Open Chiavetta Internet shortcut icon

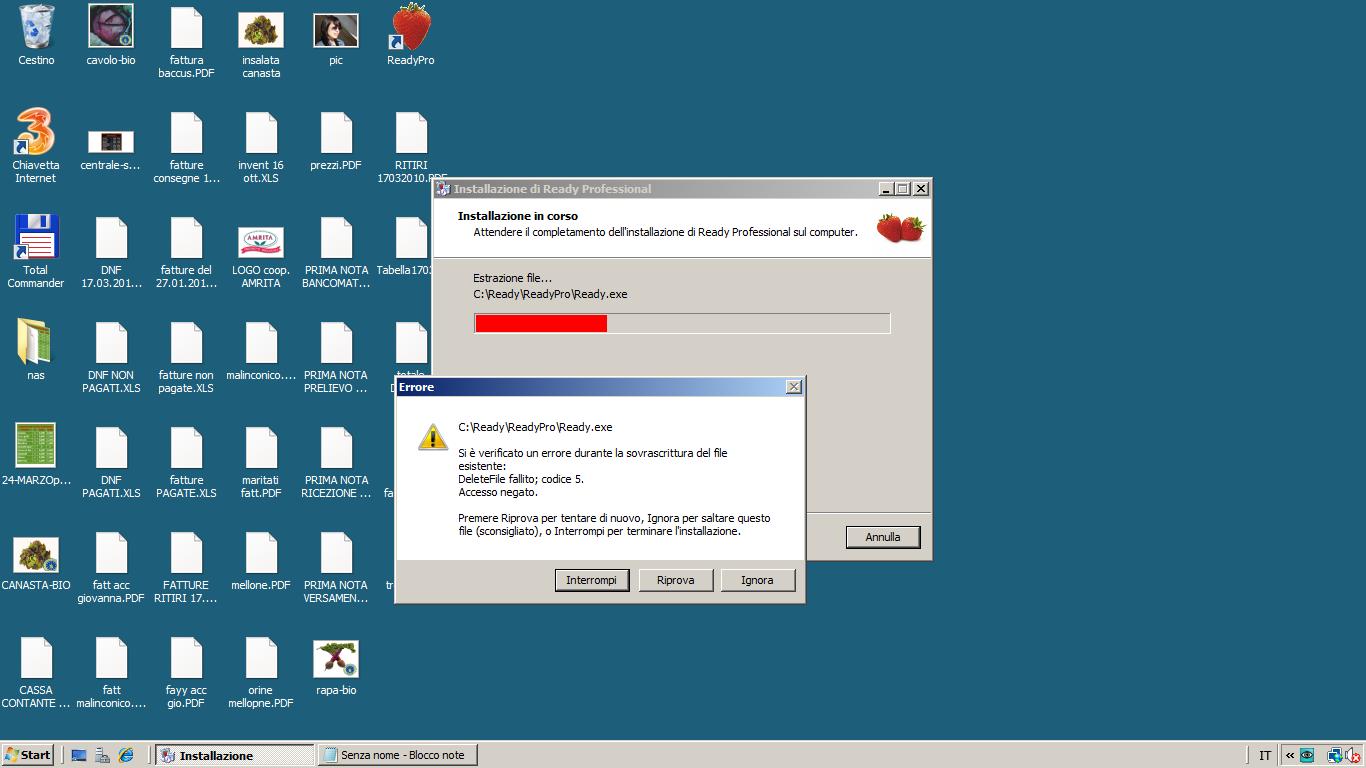click(x=36, y=132)
